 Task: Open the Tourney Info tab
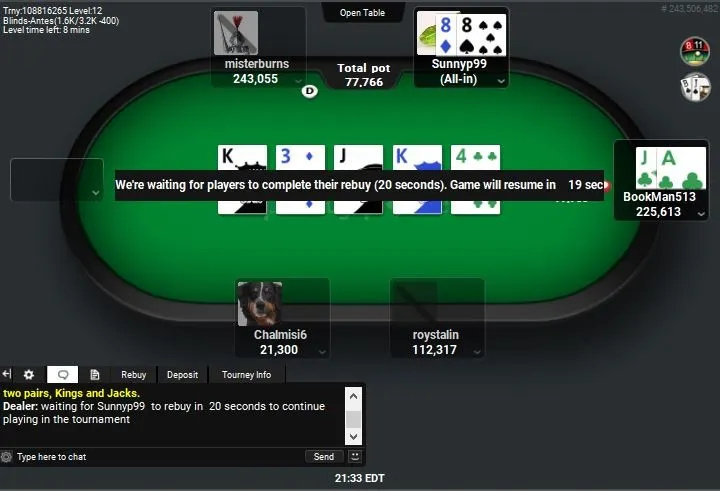247,375
